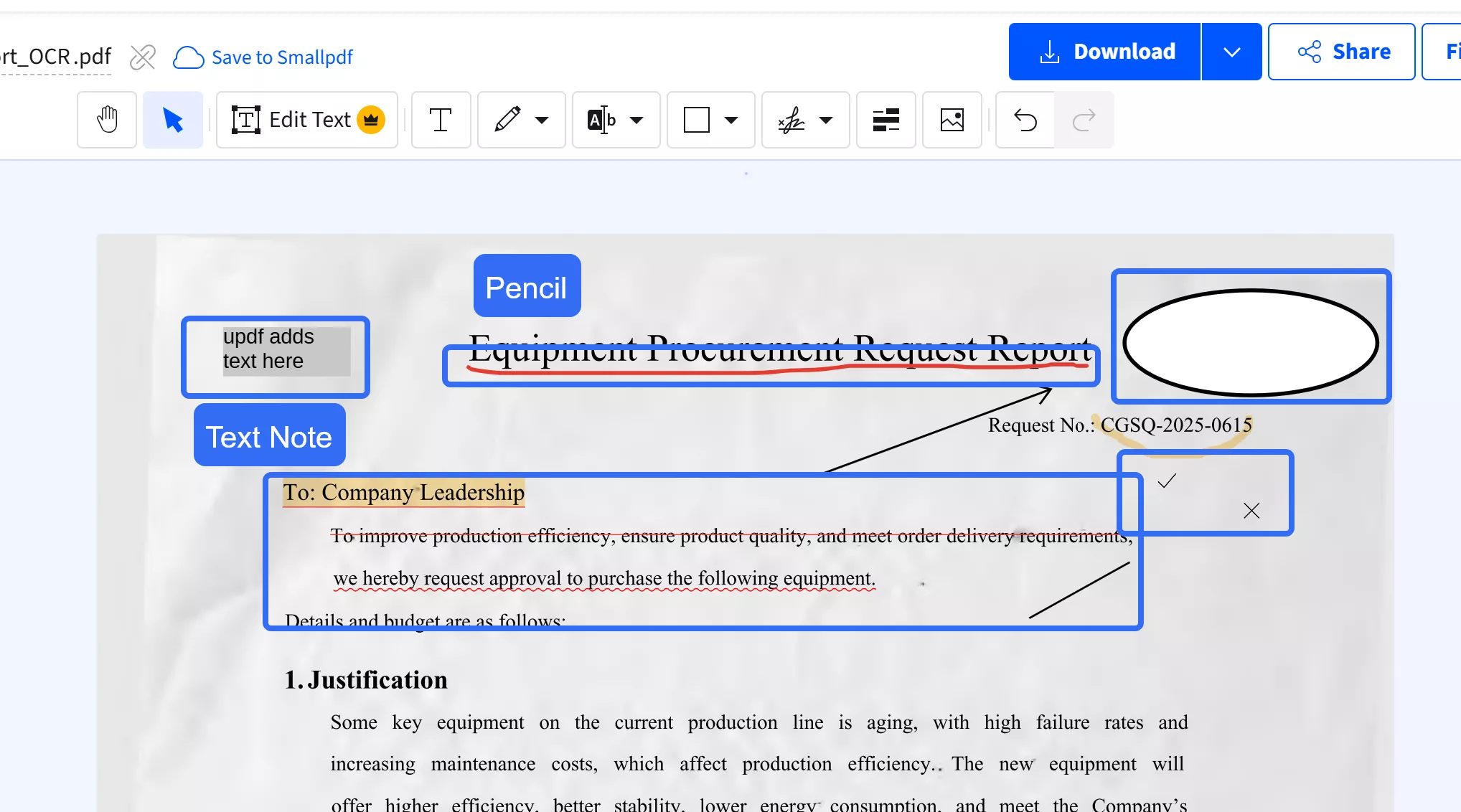The height and width of the screenshot is (812, 1461).
Task: Click the Redact content tool
Action: (886, 120)
